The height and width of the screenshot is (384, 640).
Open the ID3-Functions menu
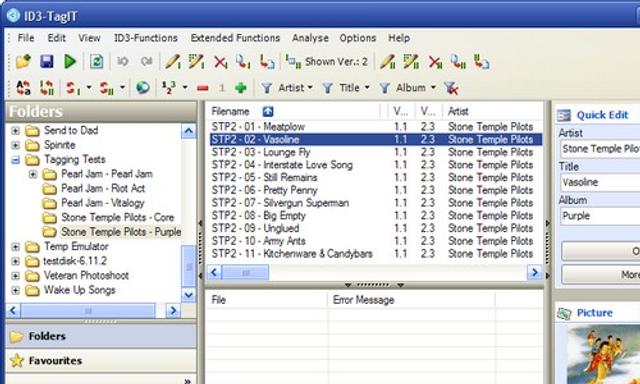pos(146,38)
